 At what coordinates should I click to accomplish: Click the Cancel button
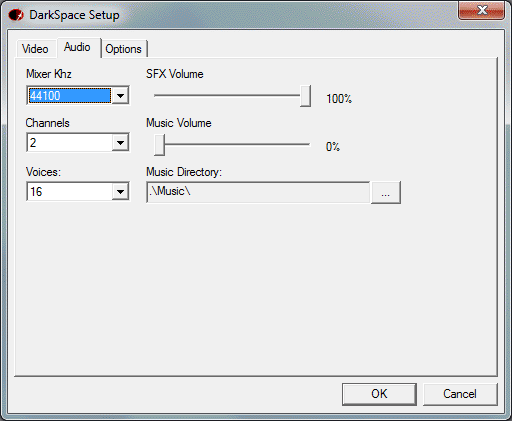coord(460,394)
